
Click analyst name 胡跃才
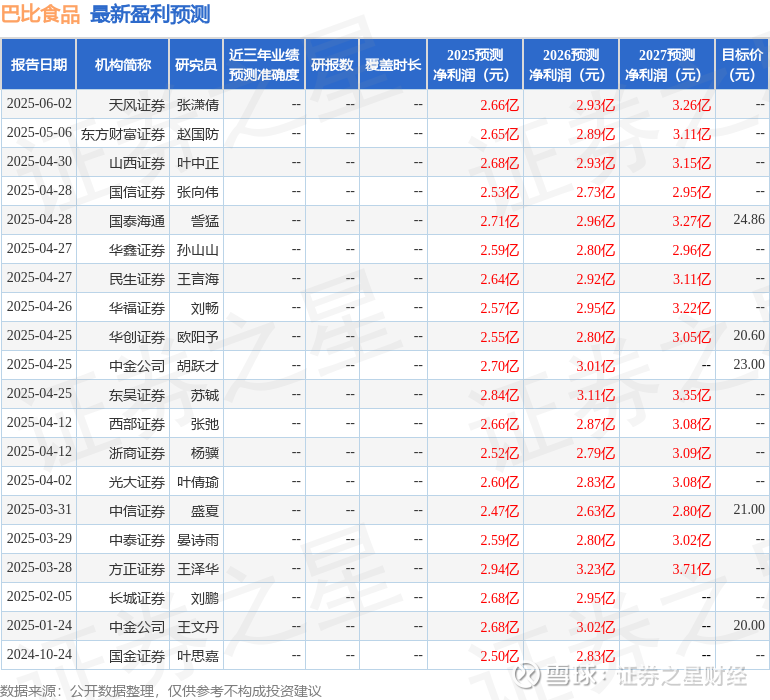[197, 366]
